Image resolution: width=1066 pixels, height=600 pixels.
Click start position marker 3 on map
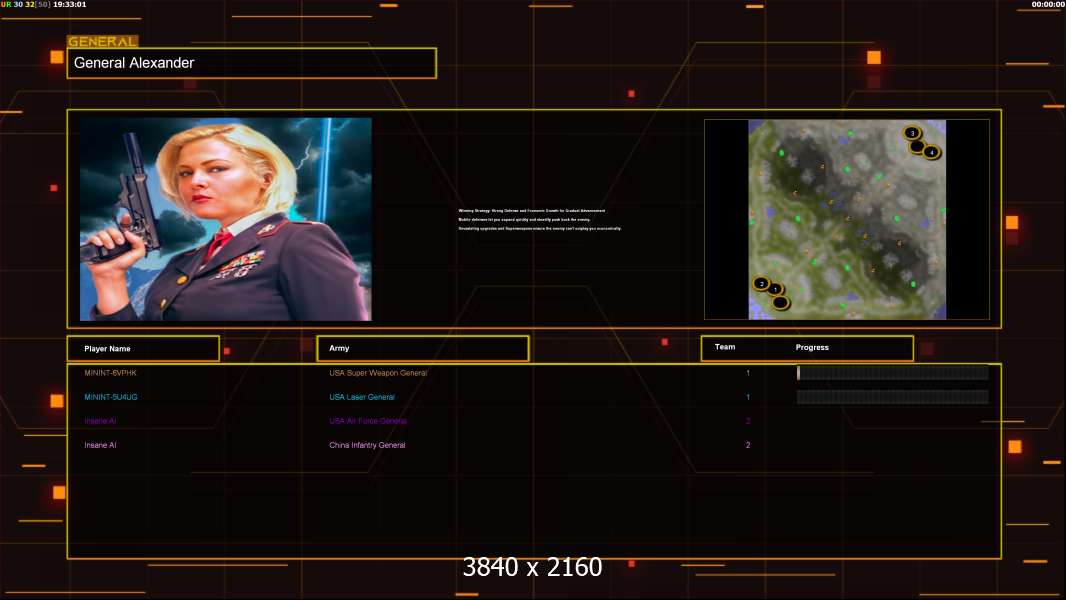pyautogui.click(x=912, y=133)
